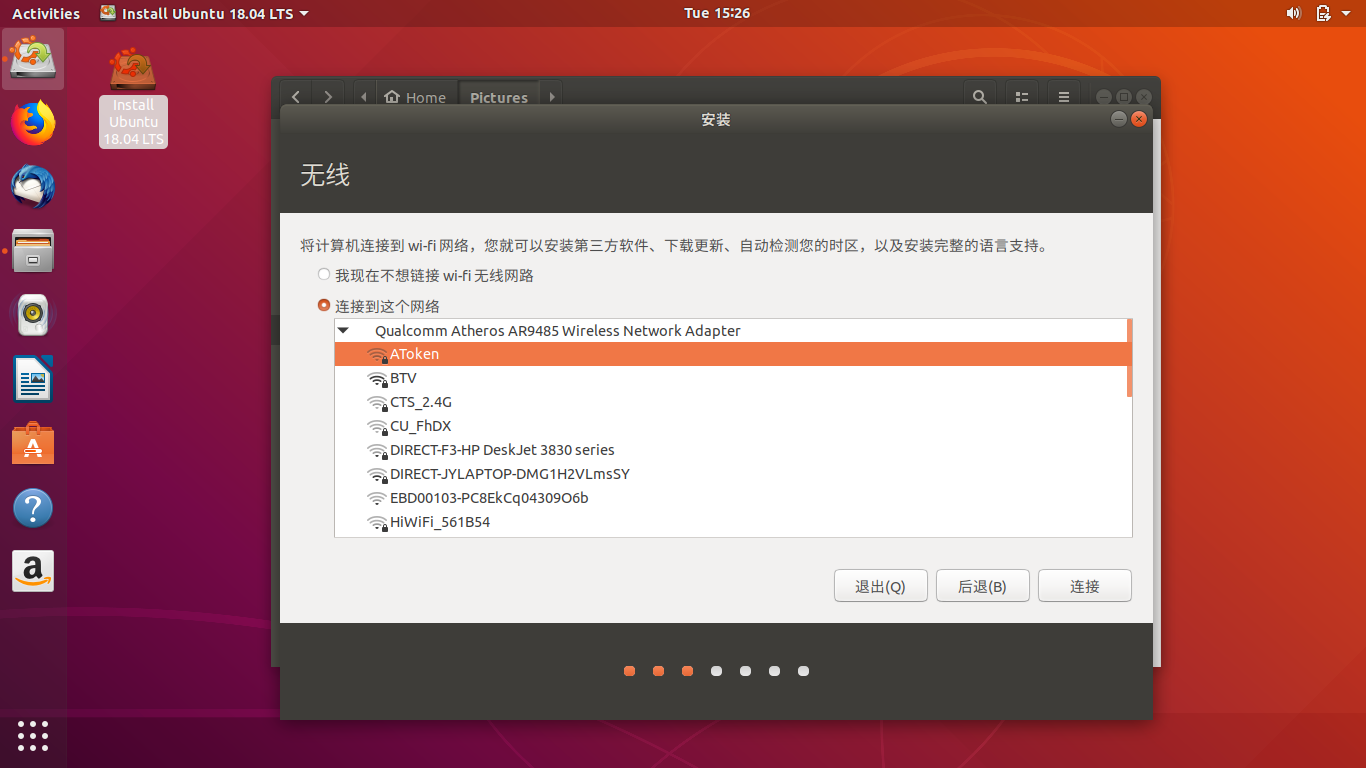This screenshot has height=768, width=1366.
Task: Show the applications grid
Action: [33, 735]
